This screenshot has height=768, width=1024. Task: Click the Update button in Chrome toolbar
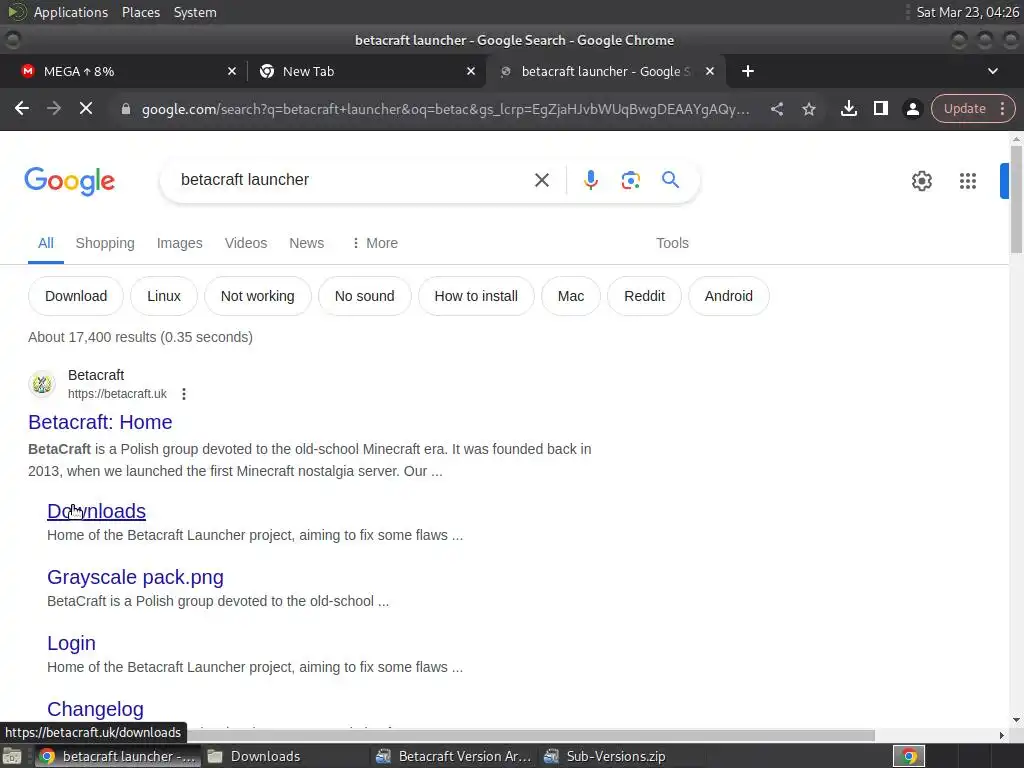pos(964,108)
